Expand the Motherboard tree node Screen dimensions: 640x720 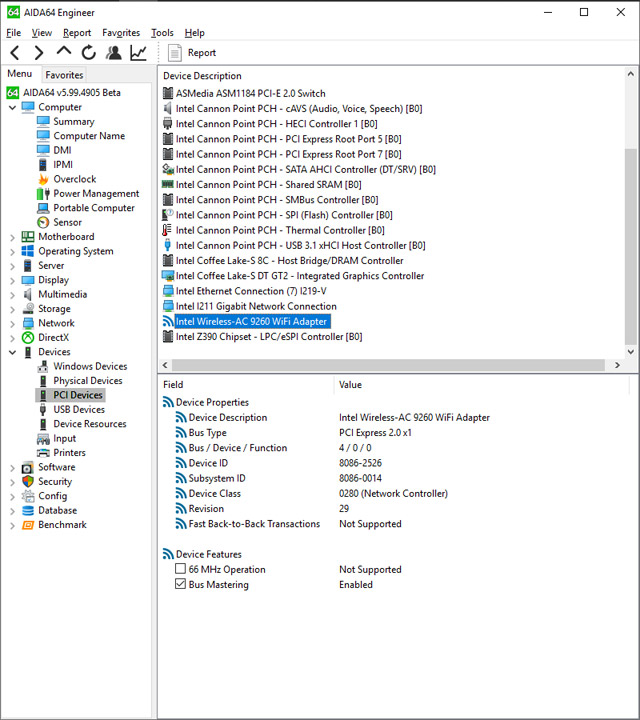click(12, 237)
